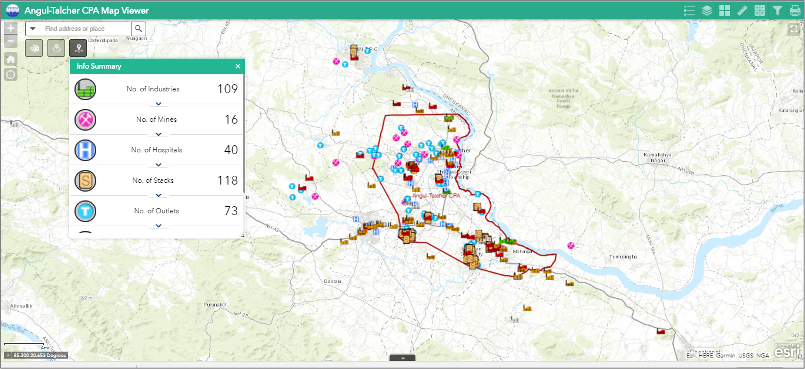Zoom out on the map
Screen dimensions: 805x369
(11, 42)
